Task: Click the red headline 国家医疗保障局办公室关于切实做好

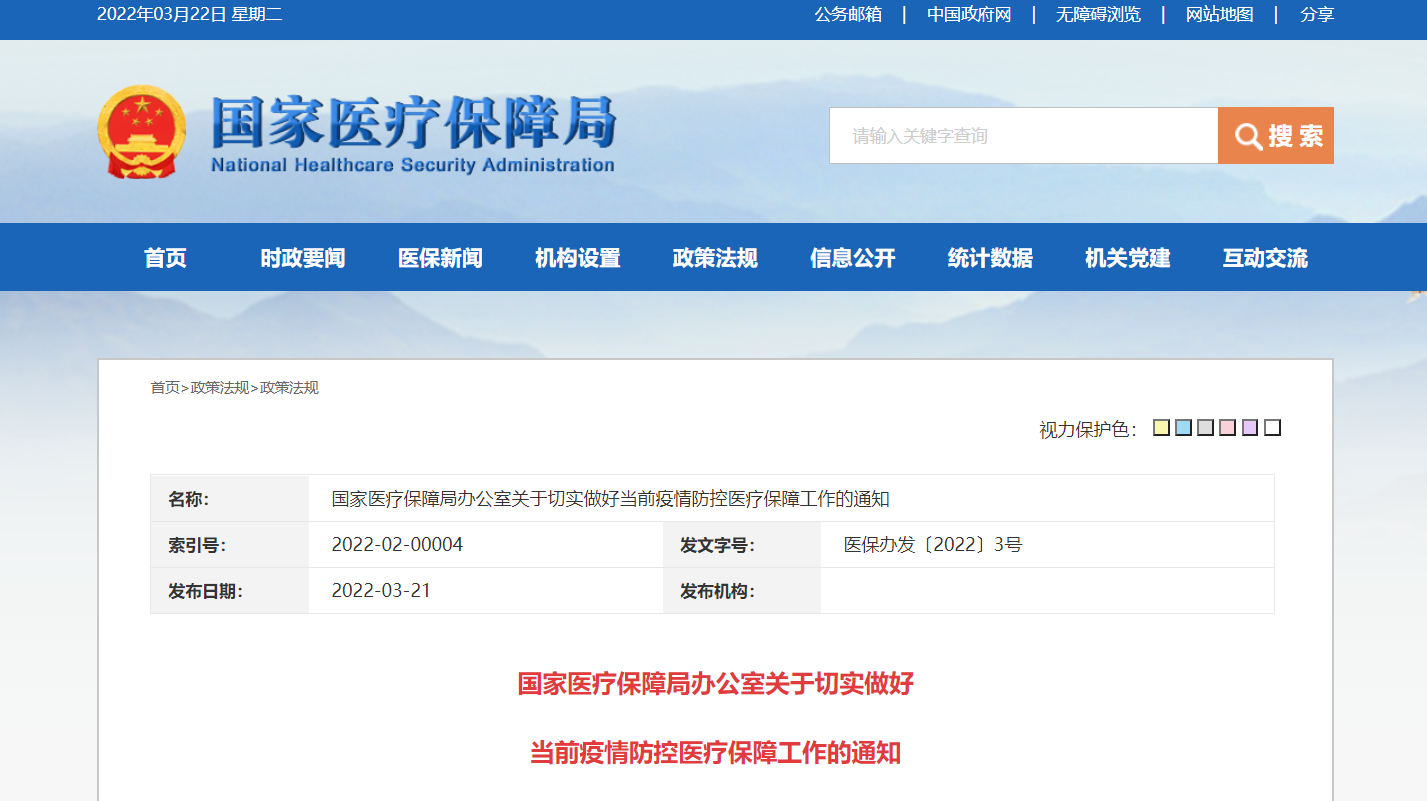Action: point(715,685)
